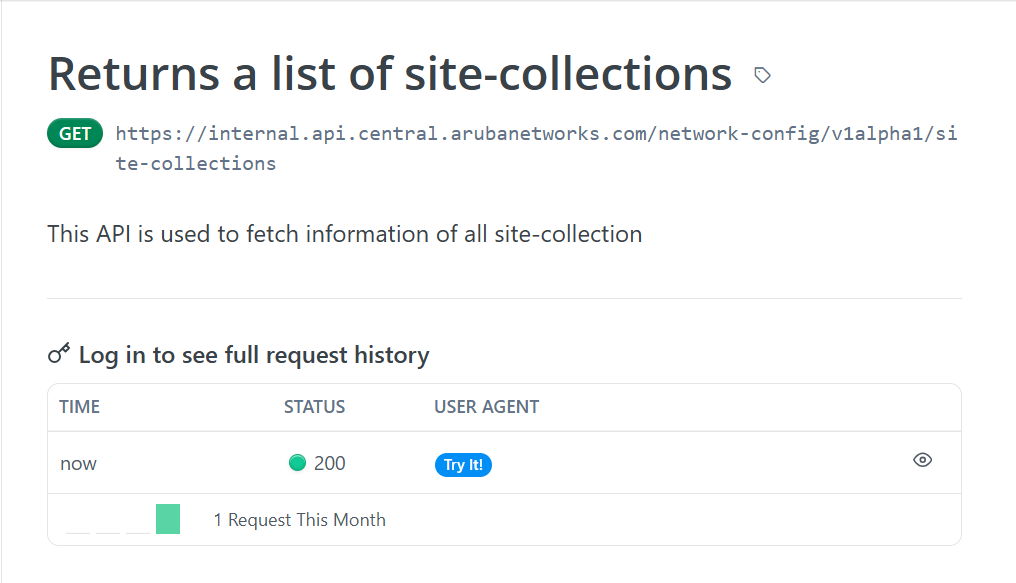Click the 'Returns a list of site-collections' heading
1016x583 pixels.
pos(390,74)
